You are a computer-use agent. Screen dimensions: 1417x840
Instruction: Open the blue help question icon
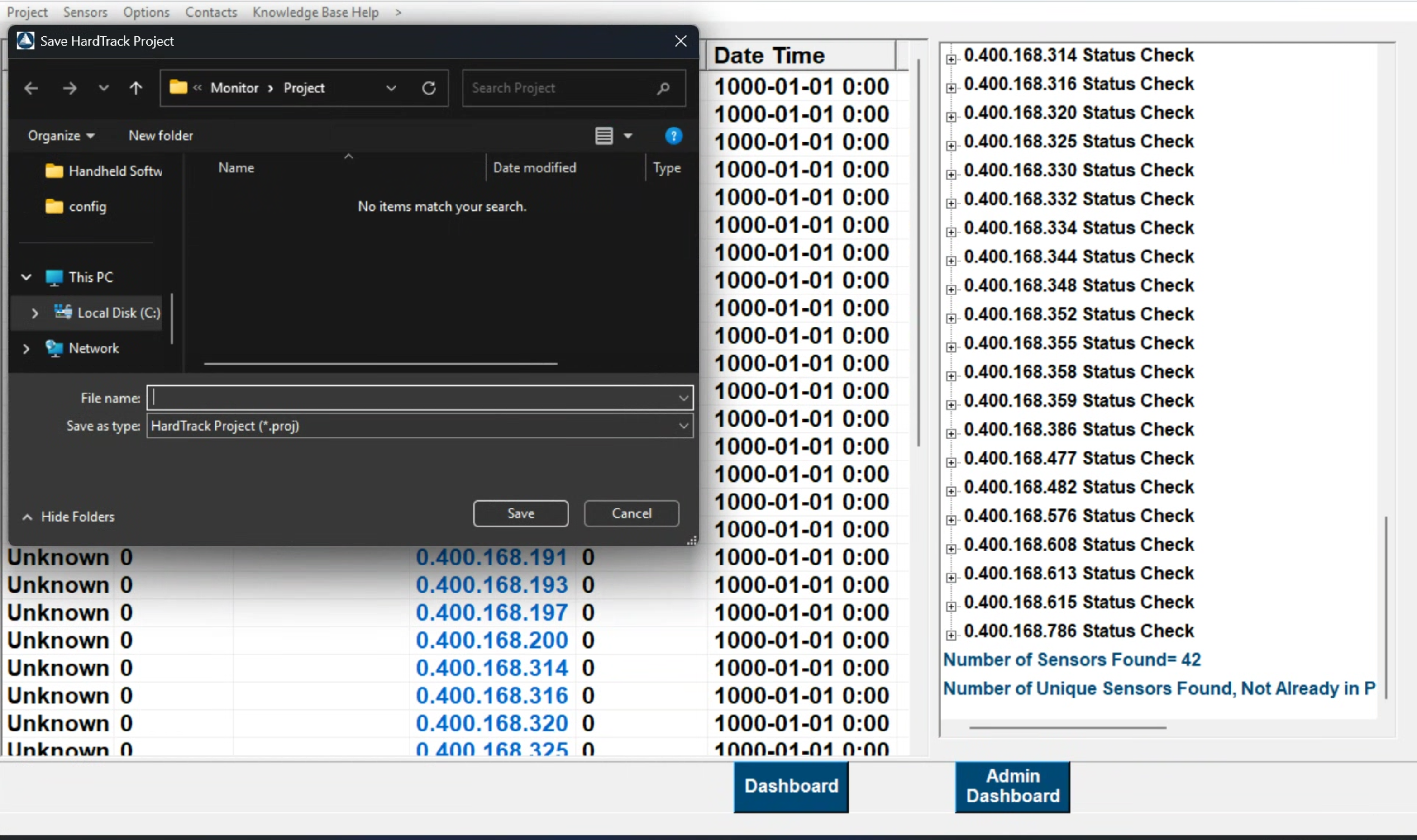tap(673, 136)
